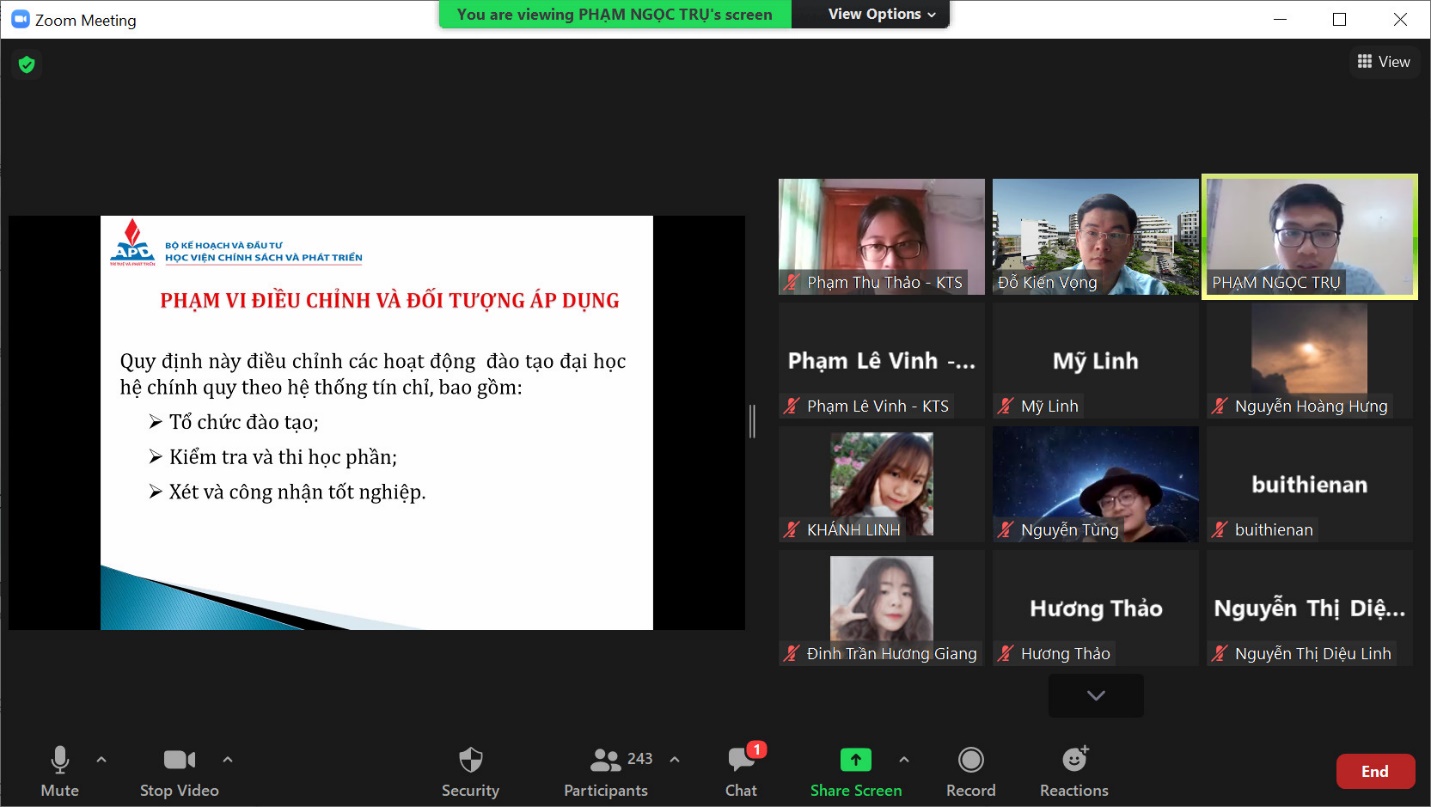Start recording with the Record icon
The image size is (1431, 807).
point(970,761)
